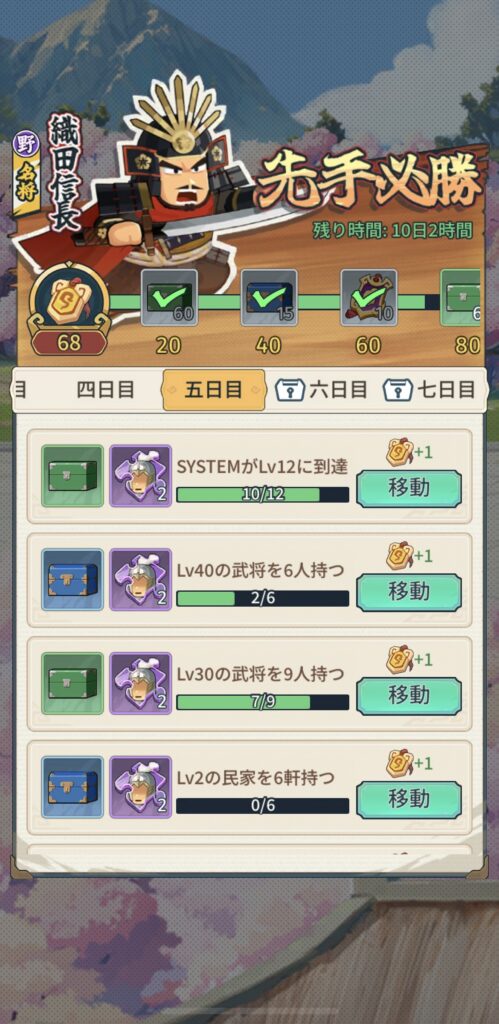The height and width of the screenshot is (1024, 499).
Task: Click 移動 for Lv40の武将を6人持つ
Action: click(409, 593)
